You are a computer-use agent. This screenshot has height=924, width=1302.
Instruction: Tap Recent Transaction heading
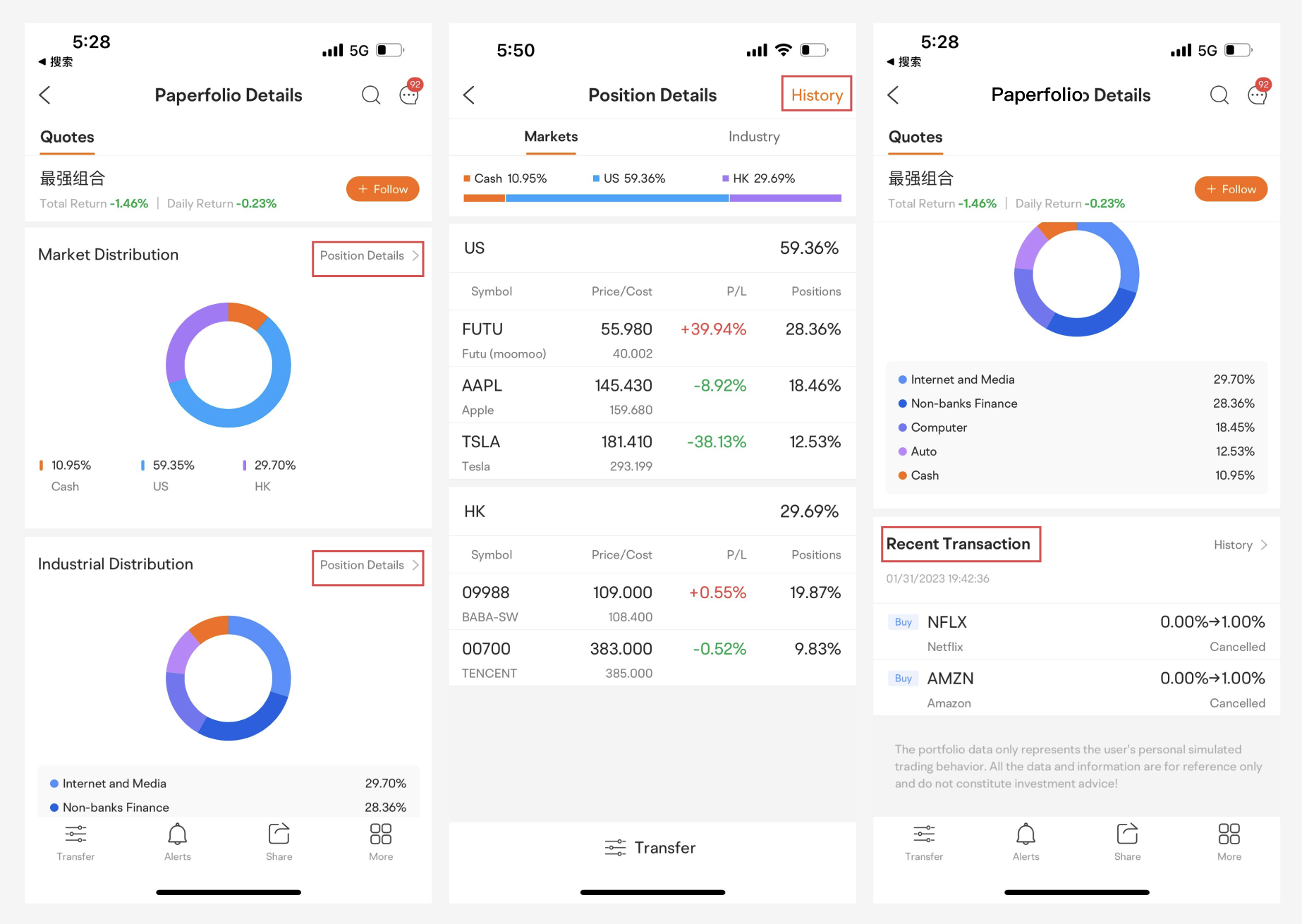959,545
